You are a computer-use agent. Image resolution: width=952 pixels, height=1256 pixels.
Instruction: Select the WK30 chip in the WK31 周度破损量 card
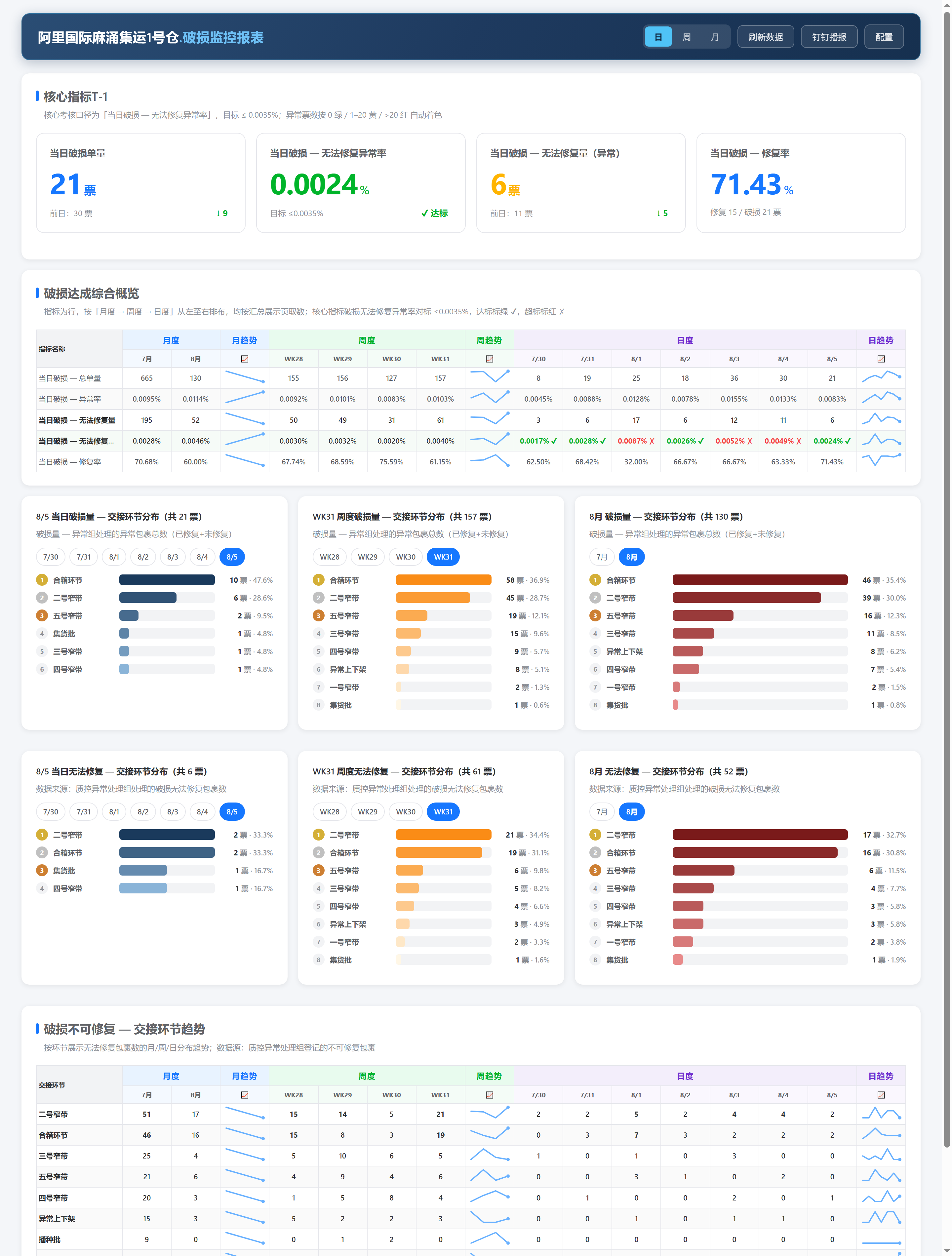pyautogui.click(x=406, y=557)
